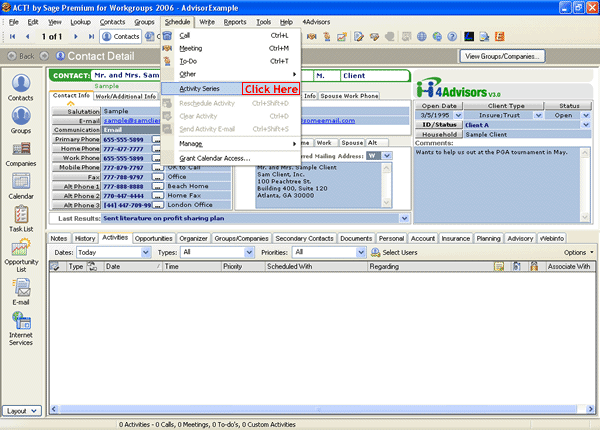Open the Dates filter dropdown

click(145, 252)
